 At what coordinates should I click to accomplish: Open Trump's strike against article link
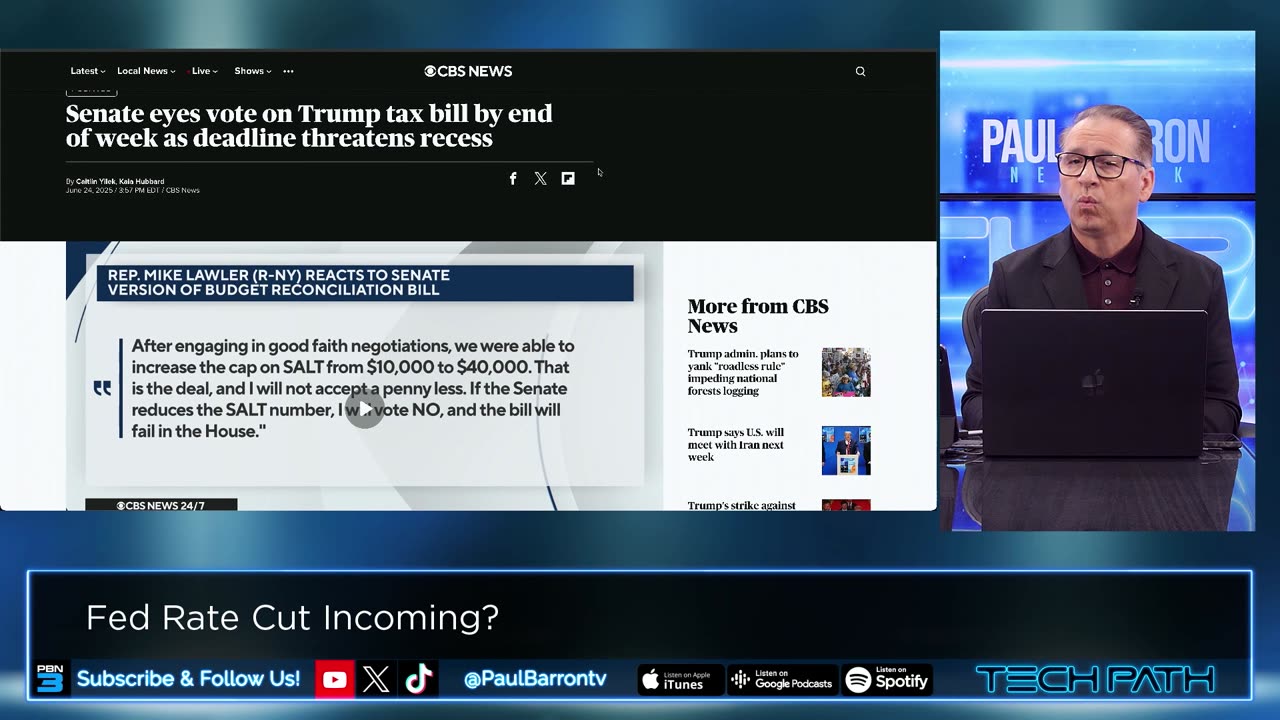(x=741, y=505)
